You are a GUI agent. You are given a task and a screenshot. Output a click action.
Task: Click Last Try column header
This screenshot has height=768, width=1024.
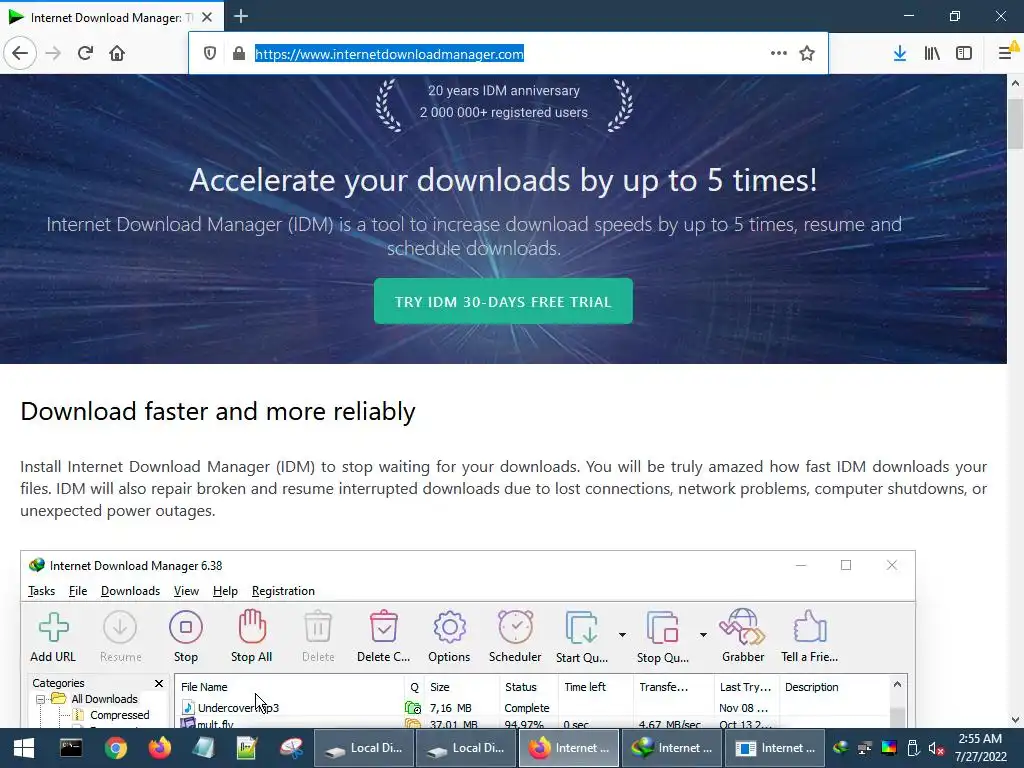pos(746,687)
